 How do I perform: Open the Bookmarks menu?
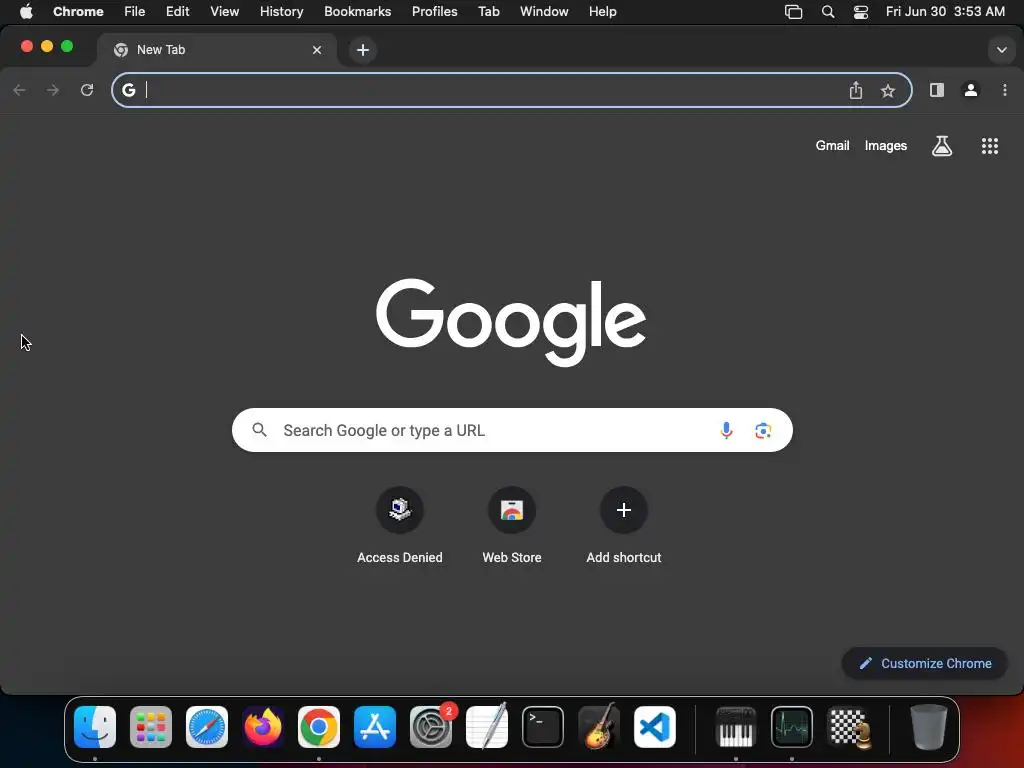click(x=357, y=12)
